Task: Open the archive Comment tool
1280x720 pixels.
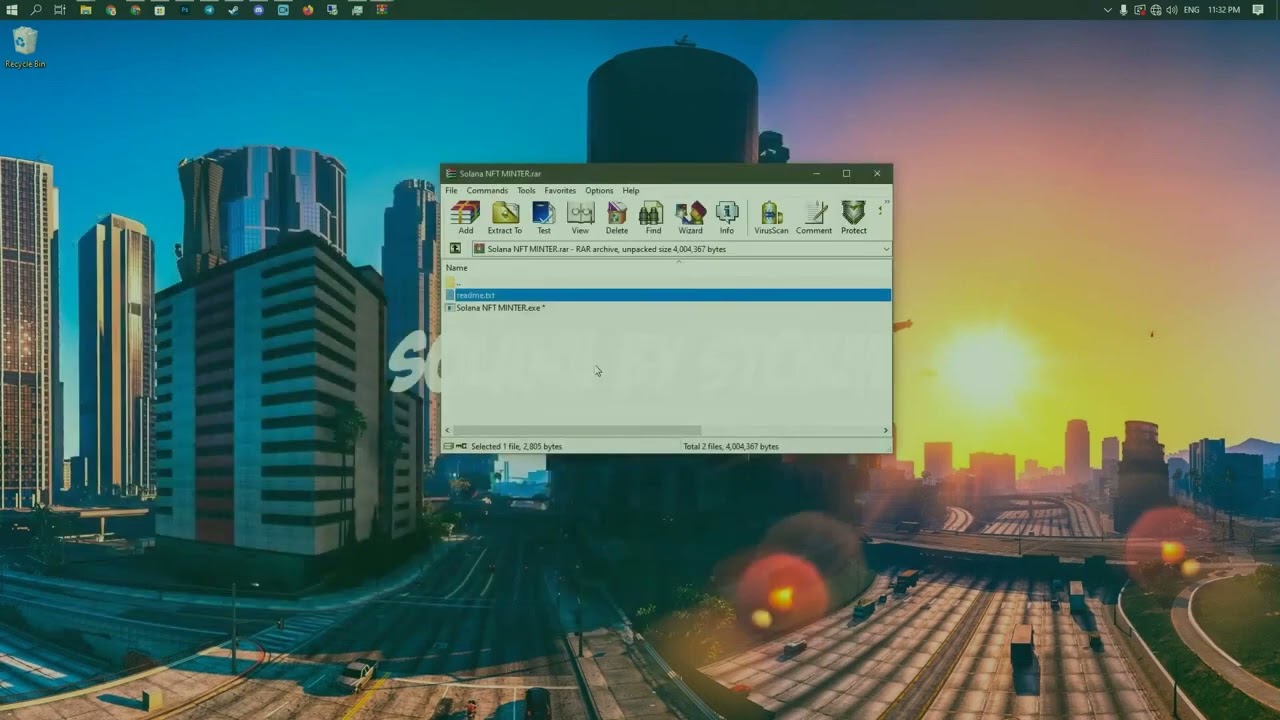Action: coord(814,217)
